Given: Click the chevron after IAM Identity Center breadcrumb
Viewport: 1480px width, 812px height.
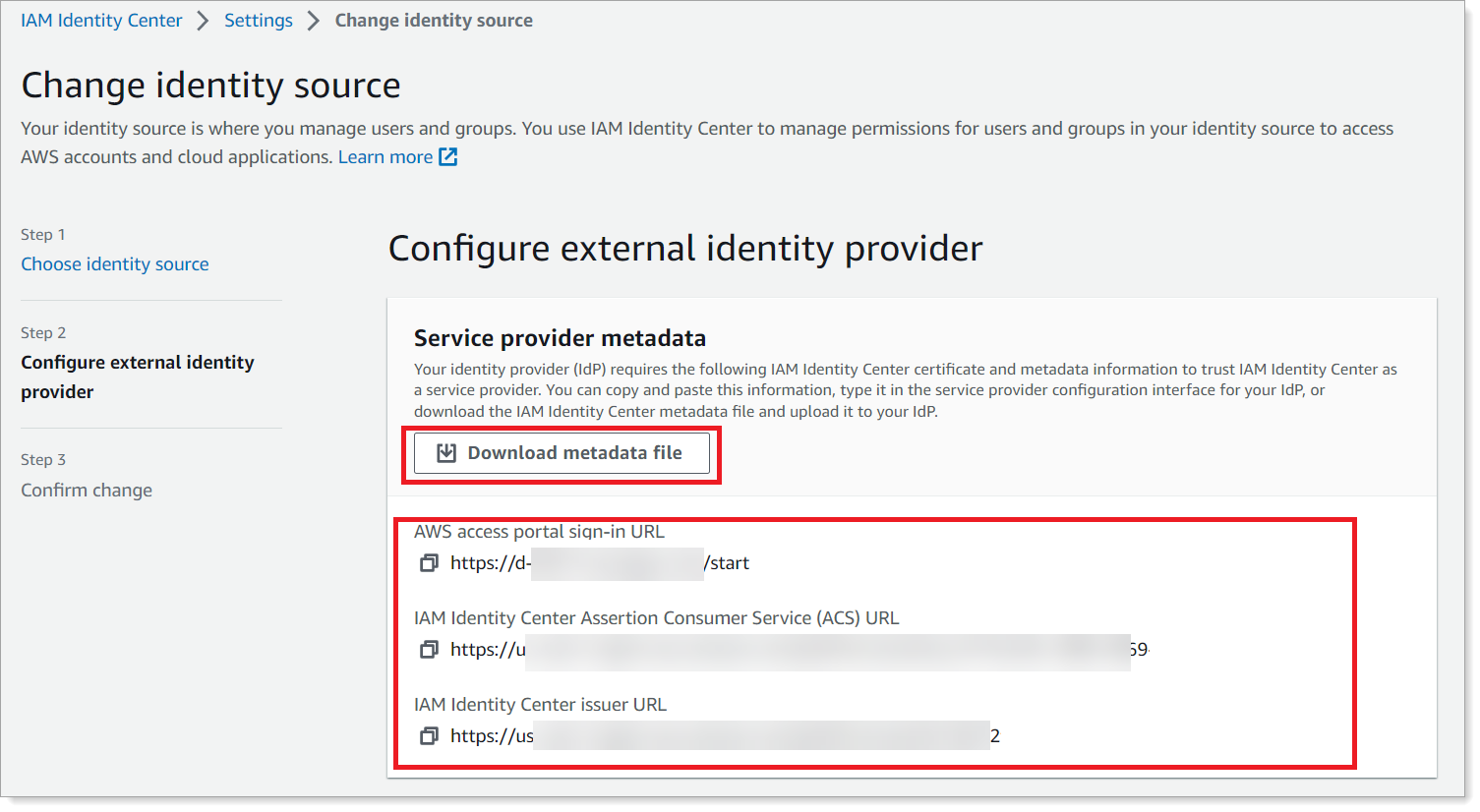Looking at the screenshot, I should [204, 20].
